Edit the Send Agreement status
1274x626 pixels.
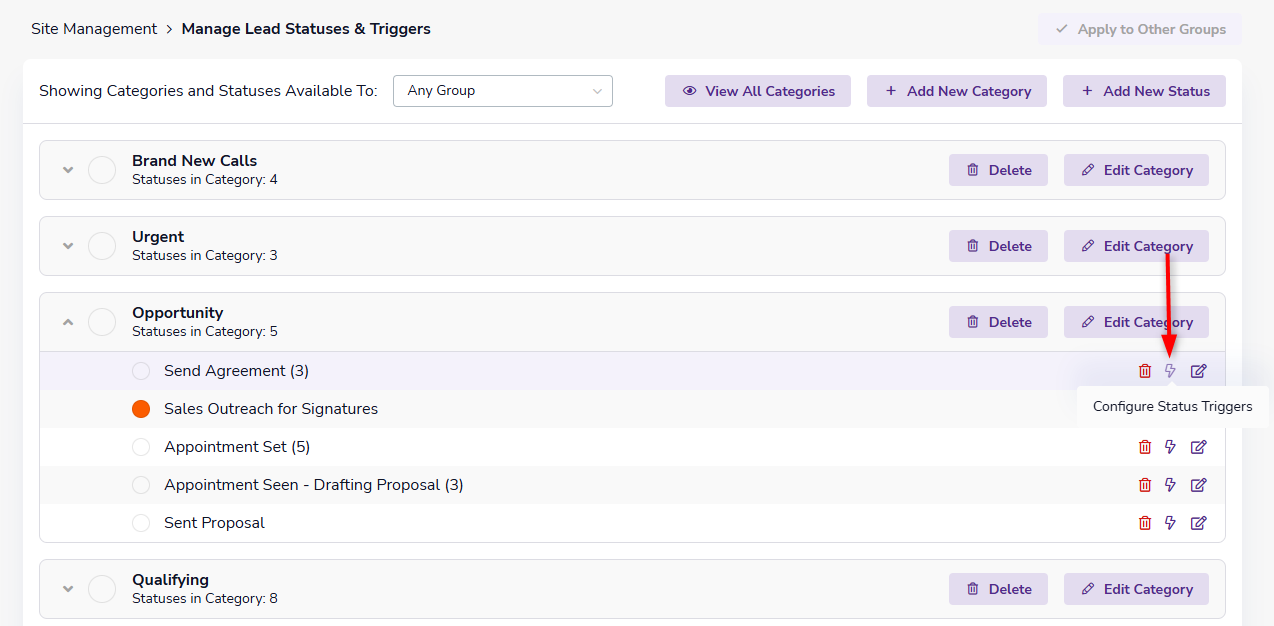click(x=1198, y=371)
